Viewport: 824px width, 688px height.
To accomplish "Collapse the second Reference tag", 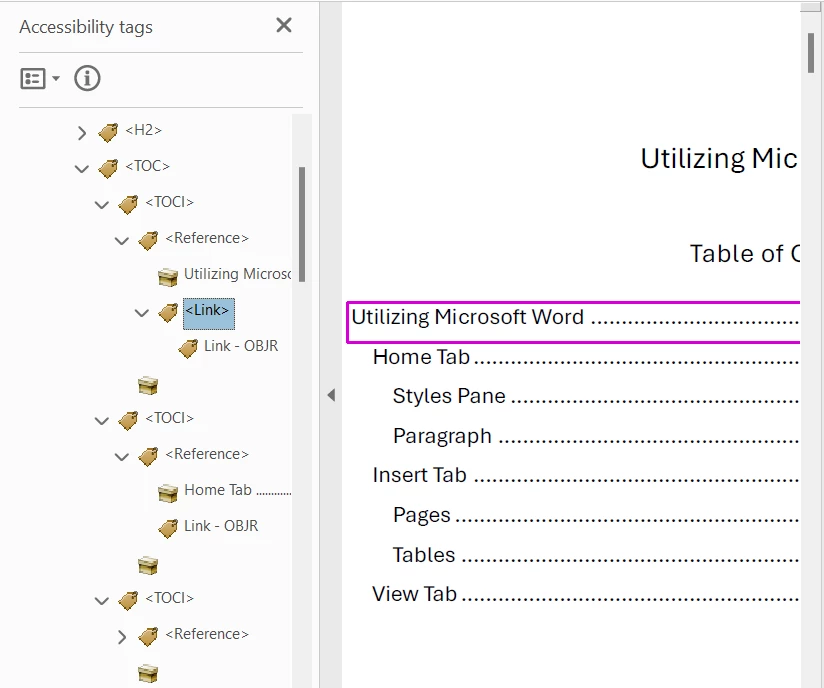I will pyautogui.click(x=121, y=457).
